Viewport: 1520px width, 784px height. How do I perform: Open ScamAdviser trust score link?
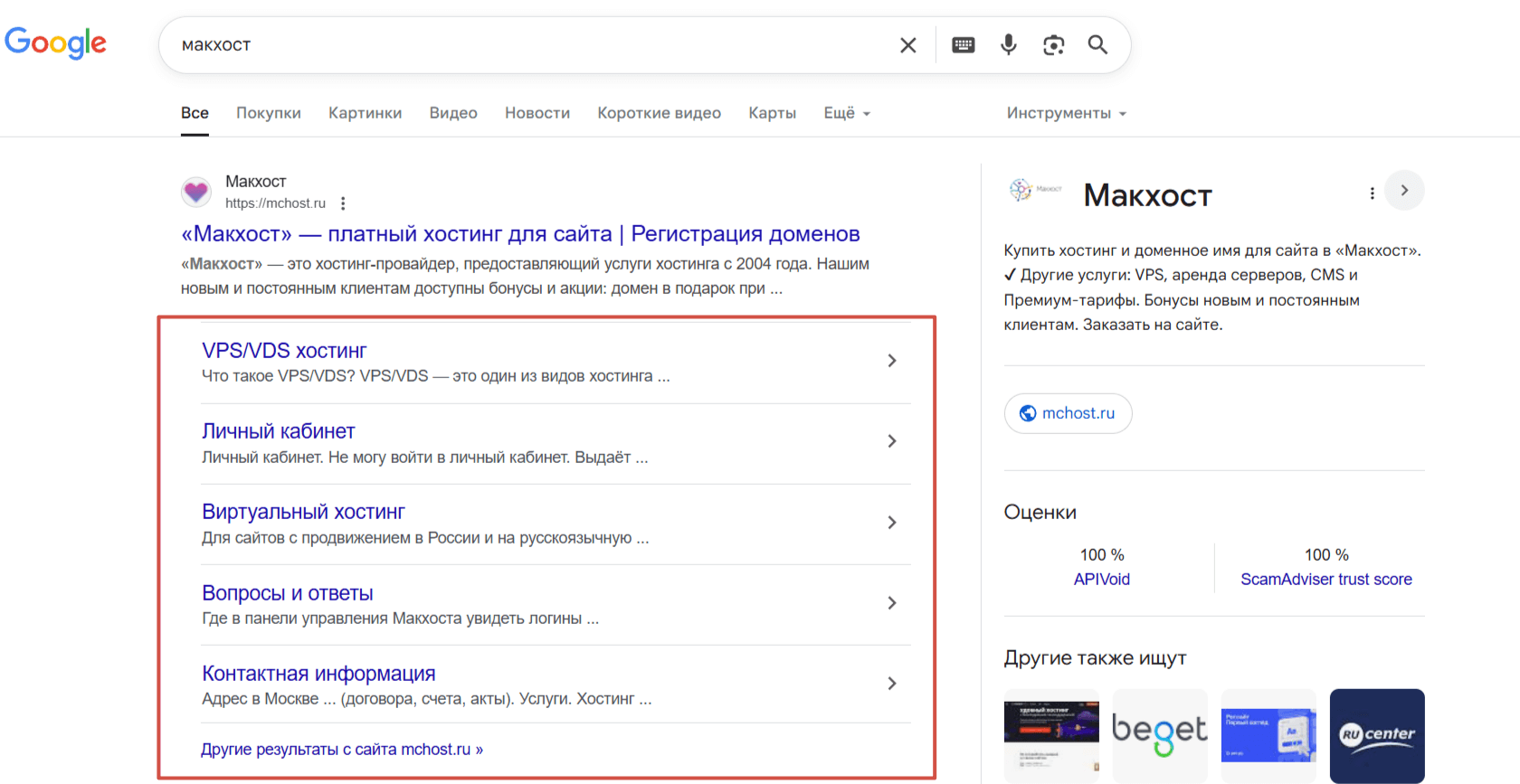tap(1325, 580)
